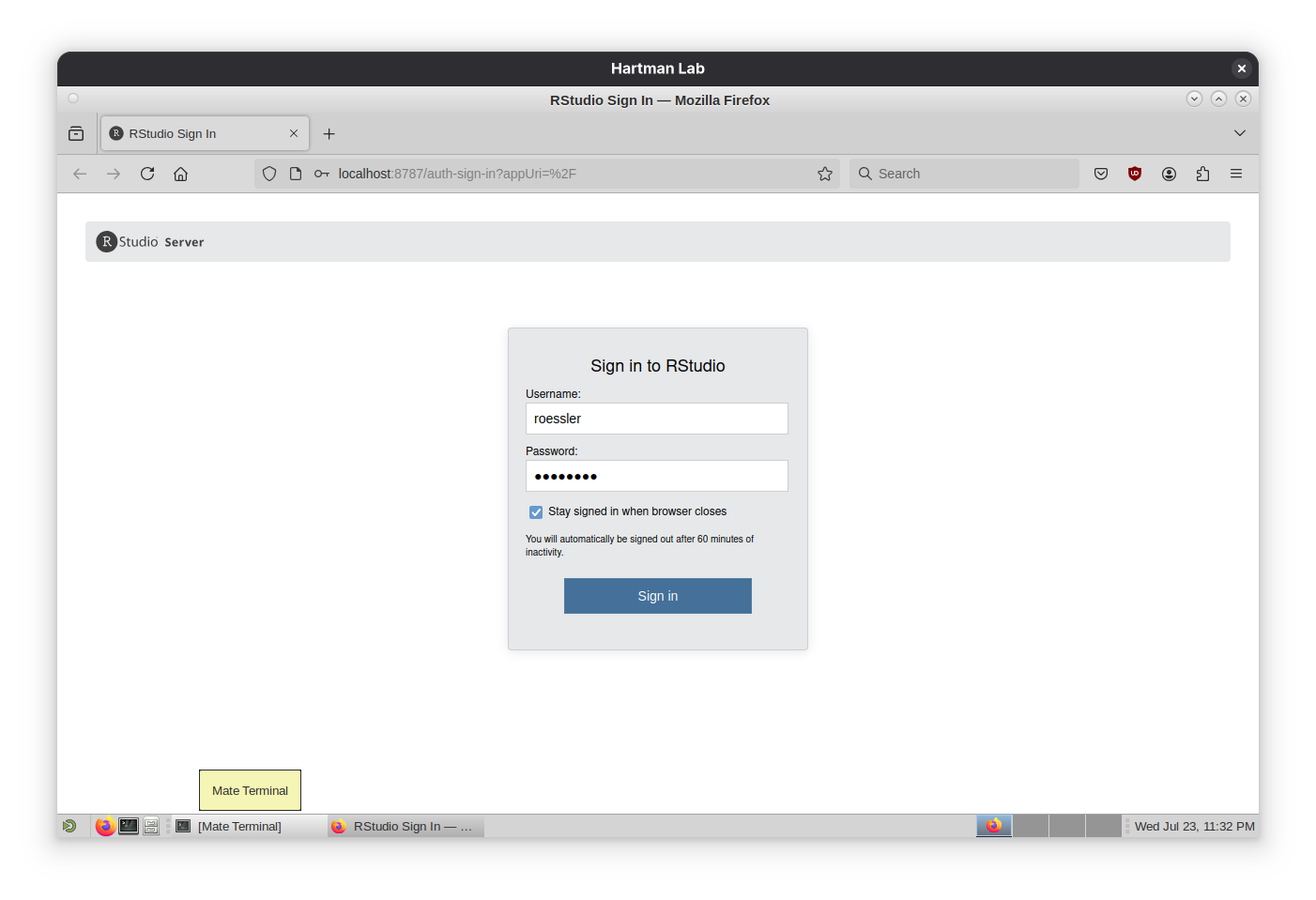This screenshot has width=1316, height=900.
Task: Open the Firefox application menu
Action: (x=1236, y=174)
